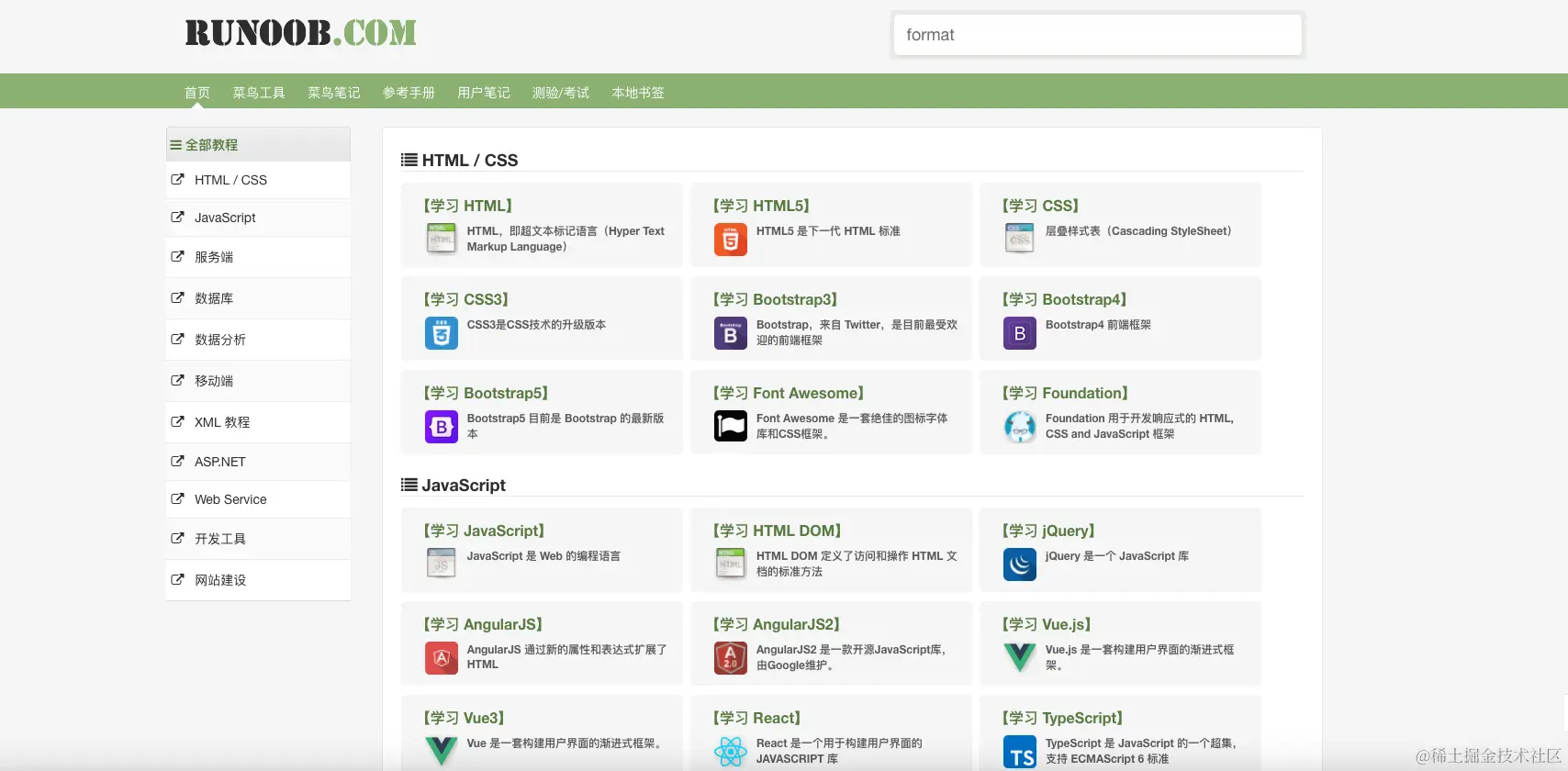The height and width of the screenshot is (771, 1568).
Task: Open the 【学习 jQuery】 title link
Action: (x=1049, y=531)
